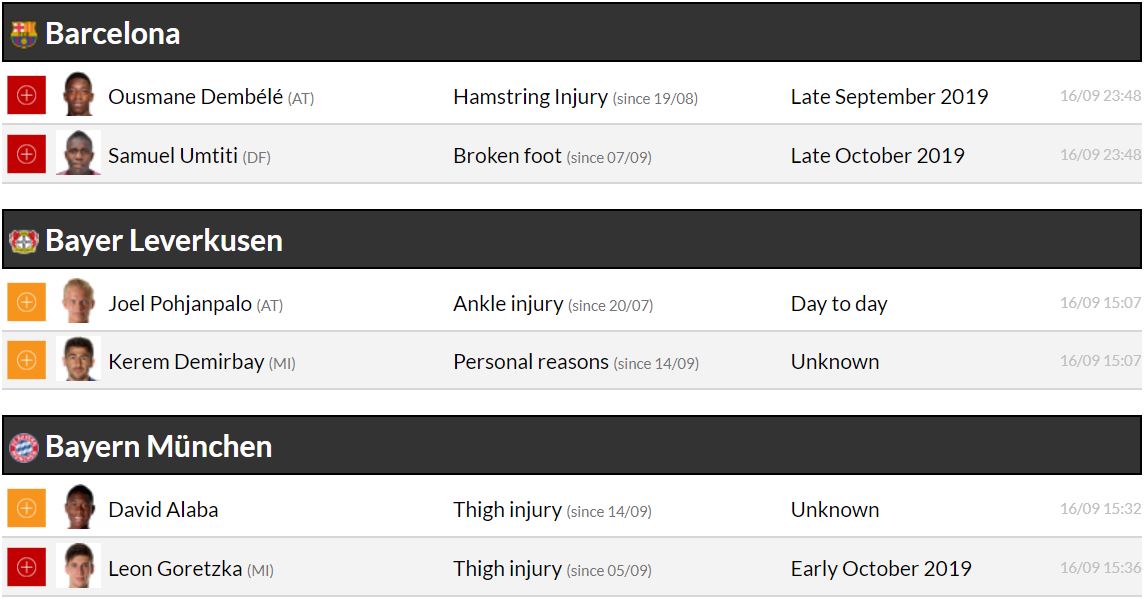Click the Bayer Leverkusen team header title
The height and width of the screenshot is (598, 1145).
tap(164, 241)
